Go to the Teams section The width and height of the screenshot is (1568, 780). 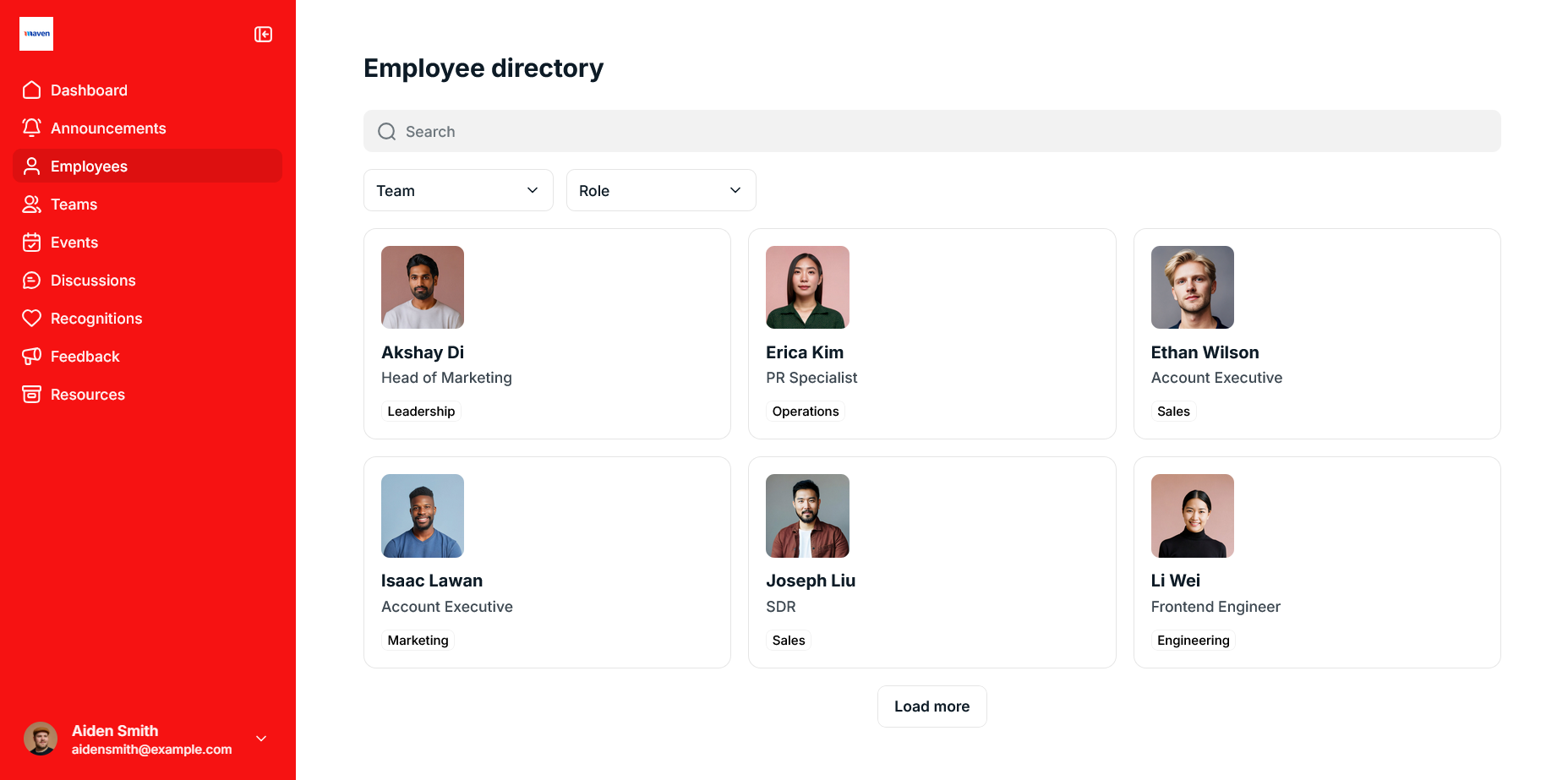[74, 205]
